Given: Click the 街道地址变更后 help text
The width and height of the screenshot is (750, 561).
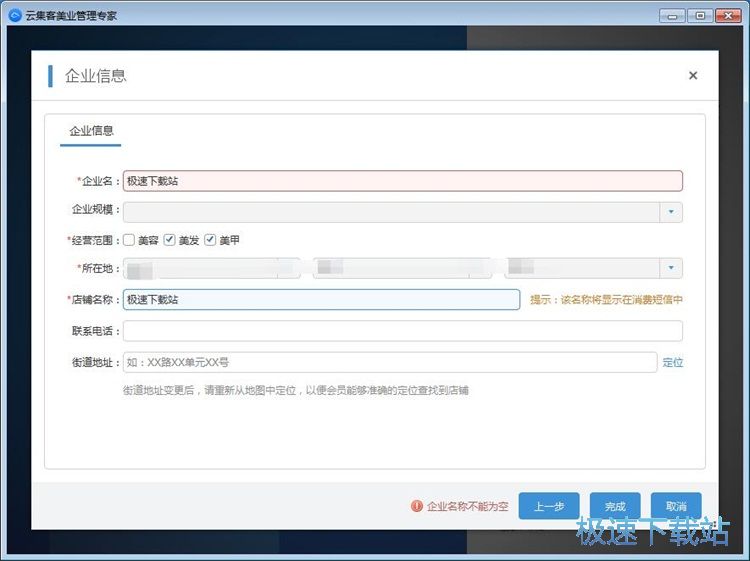Looking at the screenshot, I should tap(296, 390).
